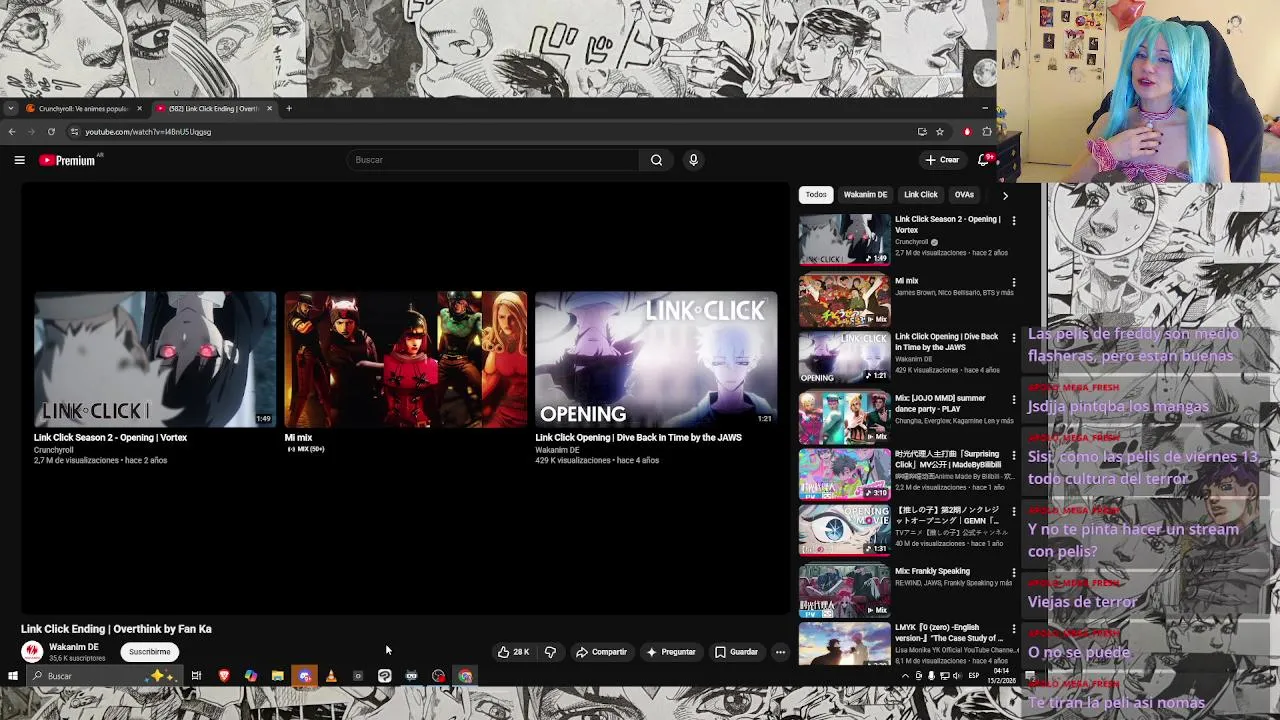Open File Explorer from the taskbar

(x=277, y=676)
